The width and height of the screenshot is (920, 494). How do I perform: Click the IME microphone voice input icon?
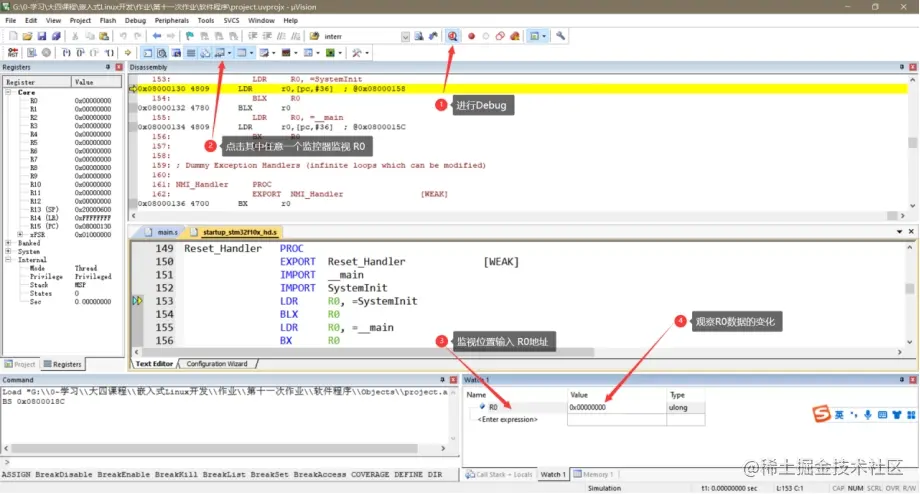[868, 415]
